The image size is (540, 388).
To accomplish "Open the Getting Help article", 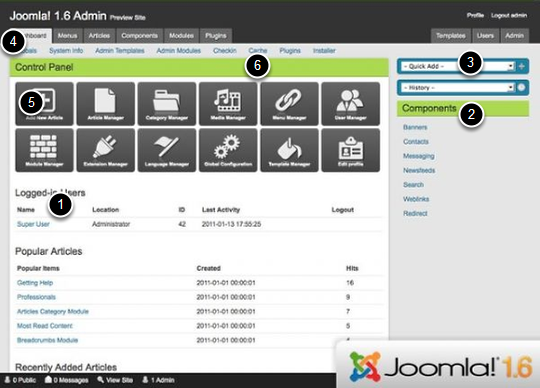I will (x=35, y=283).
